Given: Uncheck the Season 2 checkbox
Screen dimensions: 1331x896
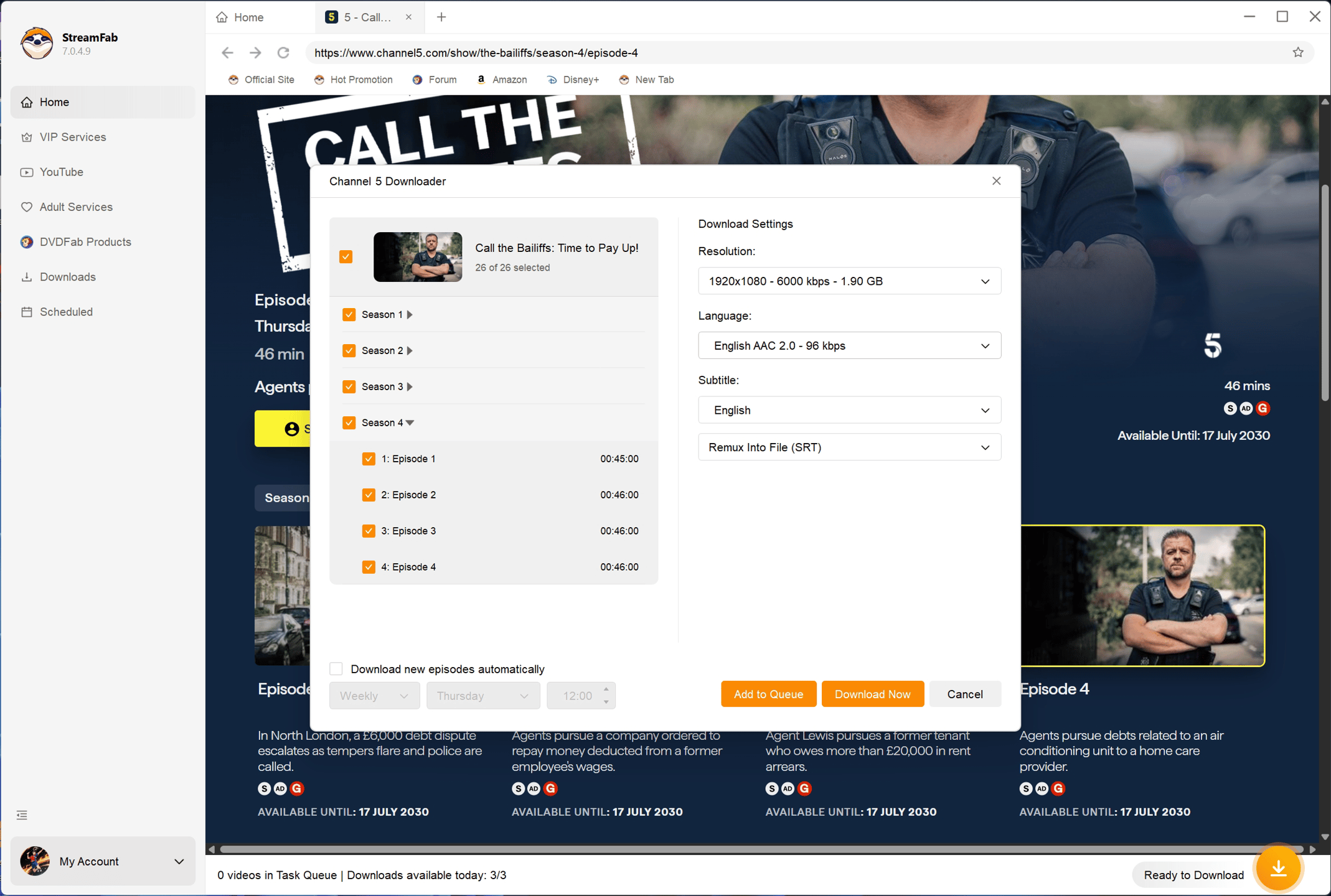Looking at the screenshot, I should click(349, 351).
